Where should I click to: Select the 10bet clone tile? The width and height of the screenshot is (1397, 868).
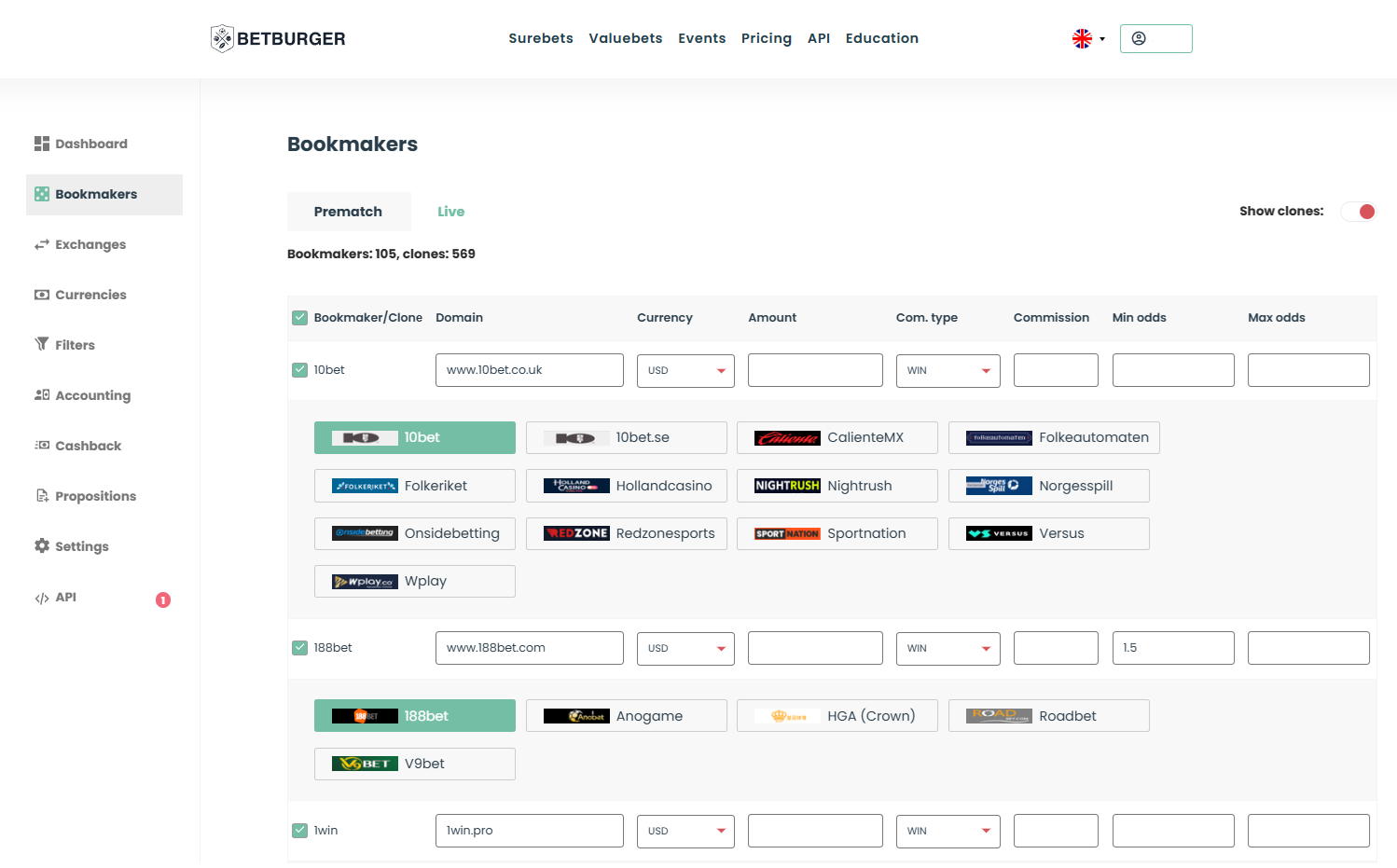pyautogui.click(x=415, y=437)
